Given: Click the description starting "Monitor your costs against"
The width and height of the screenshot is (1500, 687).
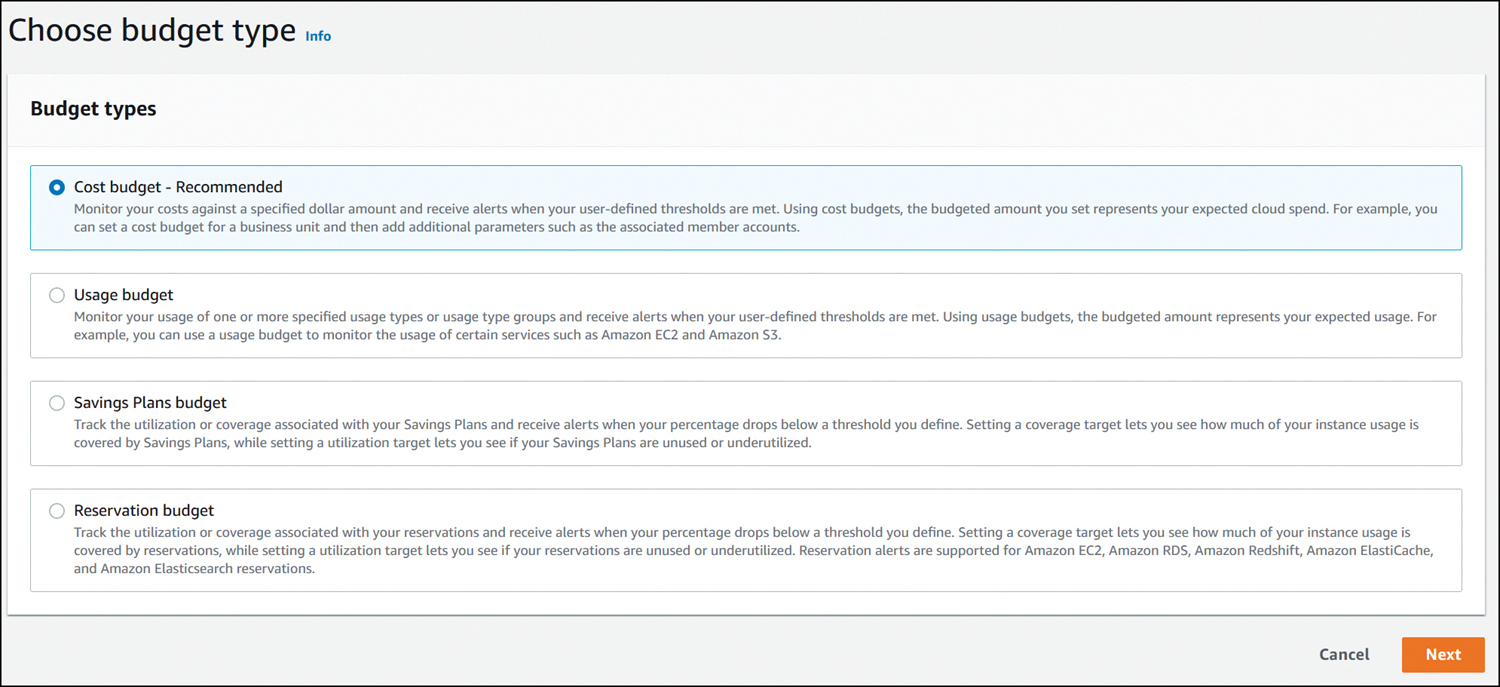Looking at the screenshot, I should 755,218.
